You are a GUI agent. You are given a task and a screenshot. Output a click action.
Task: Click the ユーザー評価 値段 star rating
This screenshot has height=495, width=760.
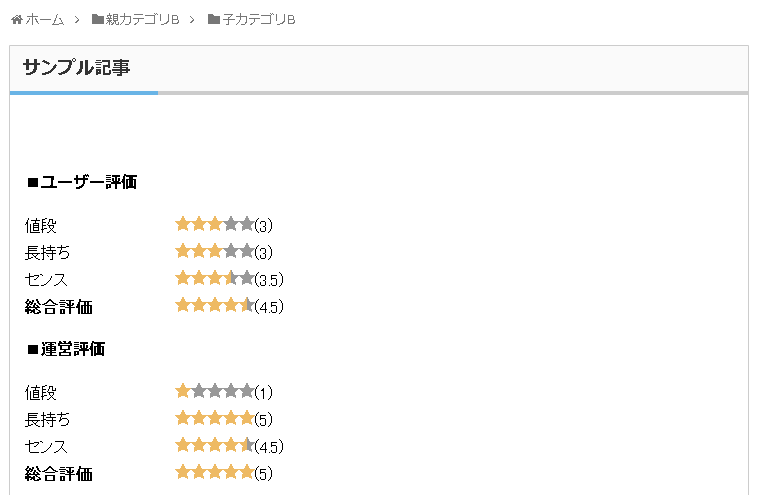[215, 225]
